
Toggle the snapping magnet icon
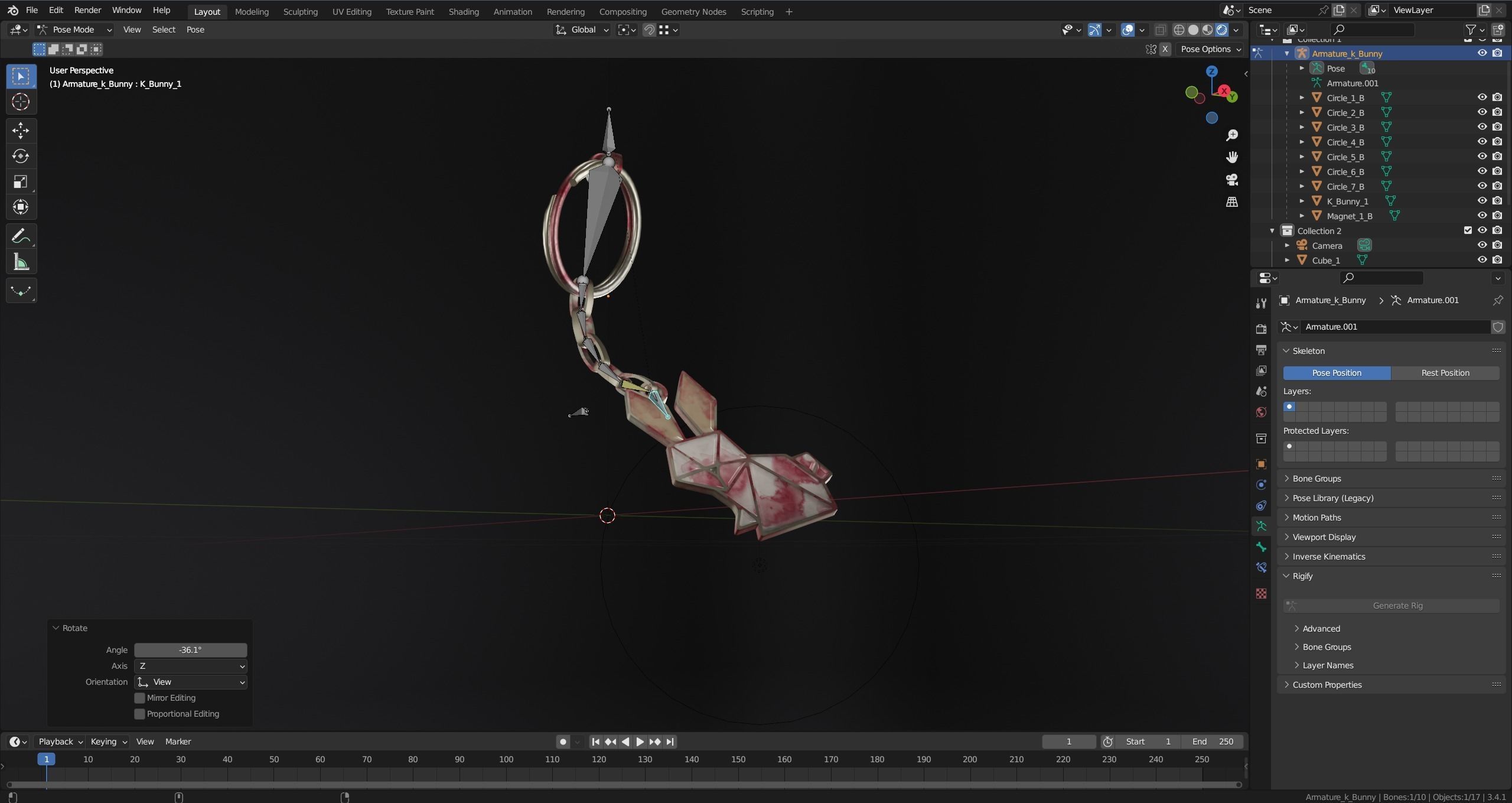(649, 30)
